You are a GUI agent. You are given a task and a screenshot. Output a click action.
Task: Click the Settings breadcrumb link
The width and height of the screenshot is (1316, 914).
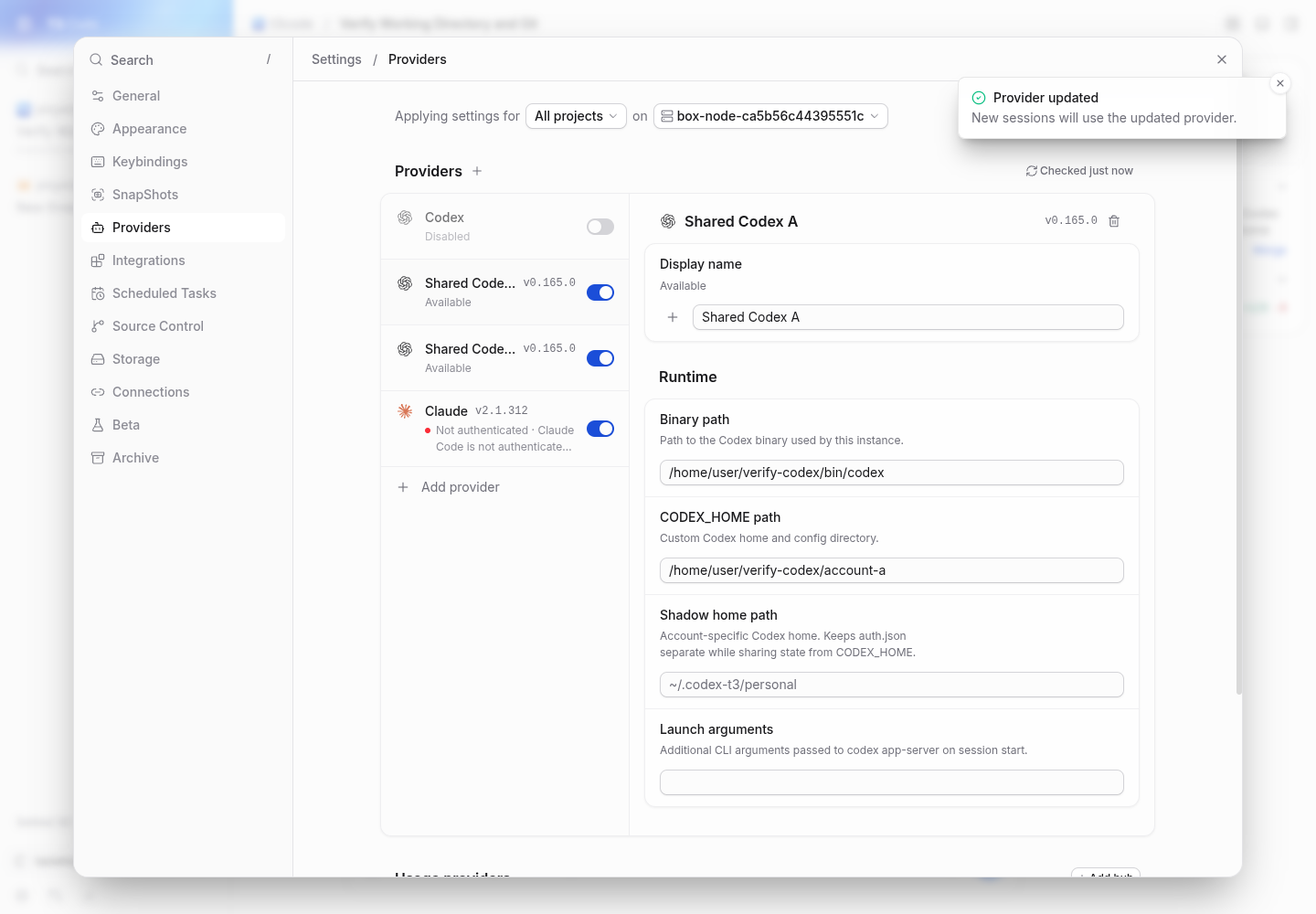tap(336, 59)
